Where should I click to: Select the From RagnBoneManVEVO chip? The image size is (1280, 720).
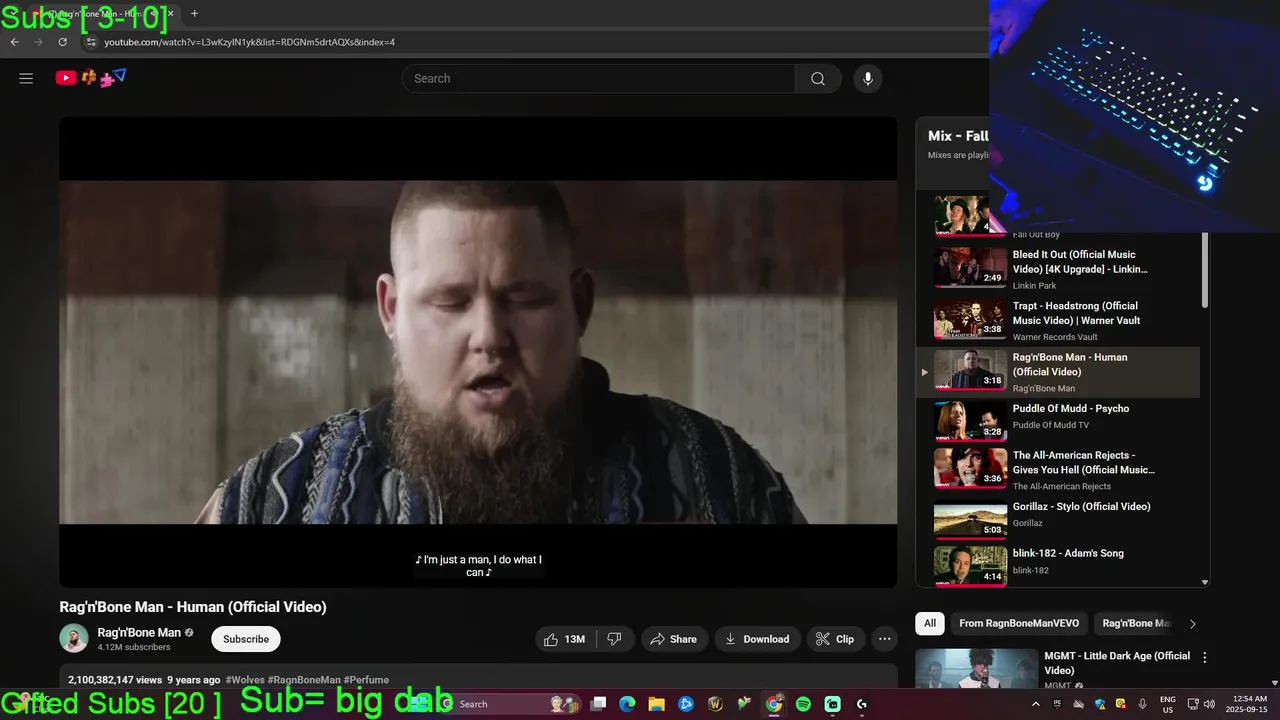point(1019,623)
